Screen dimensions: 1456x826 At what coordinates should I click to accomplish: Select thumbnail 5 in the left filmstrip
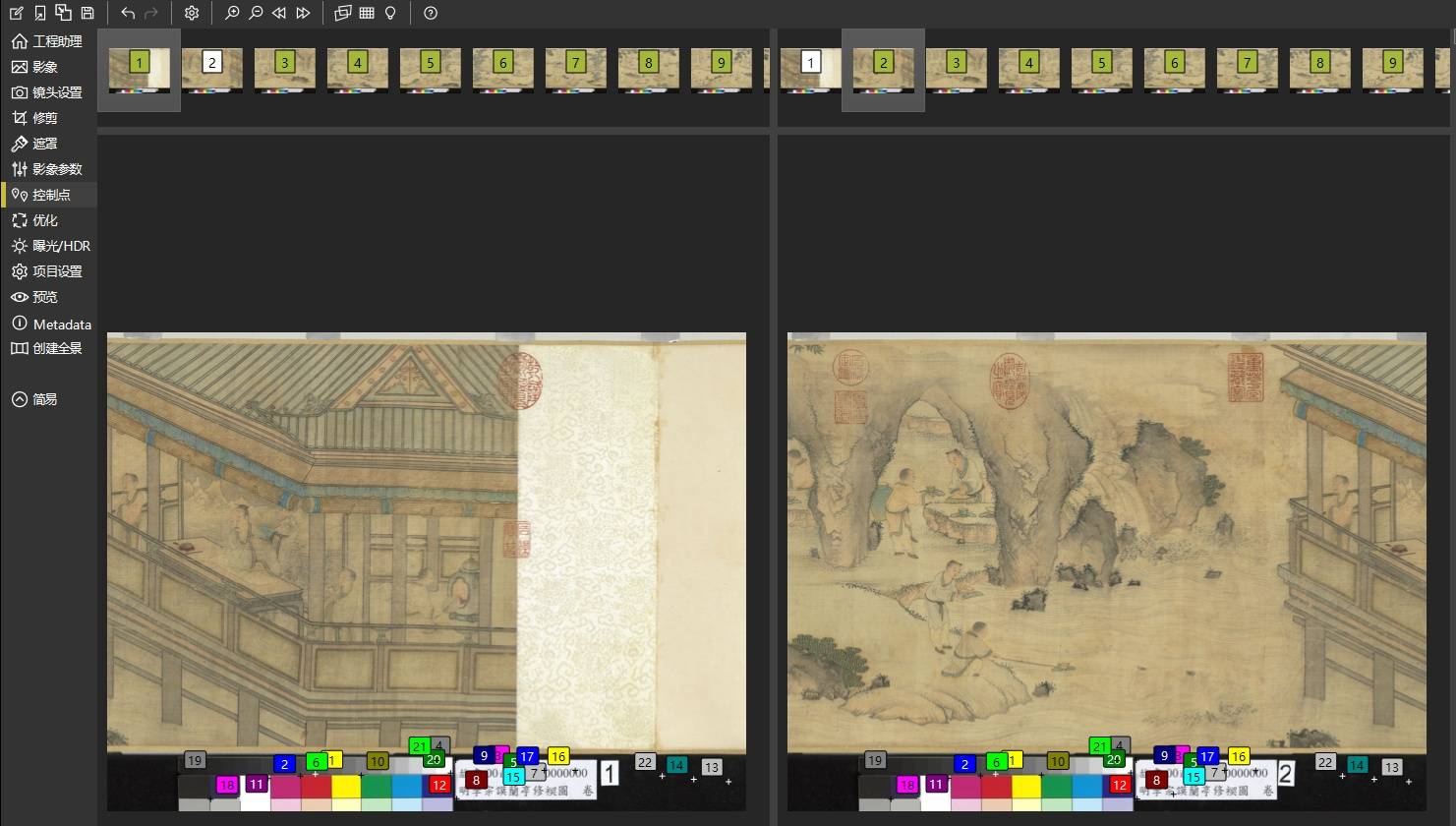tap(430, 69)
